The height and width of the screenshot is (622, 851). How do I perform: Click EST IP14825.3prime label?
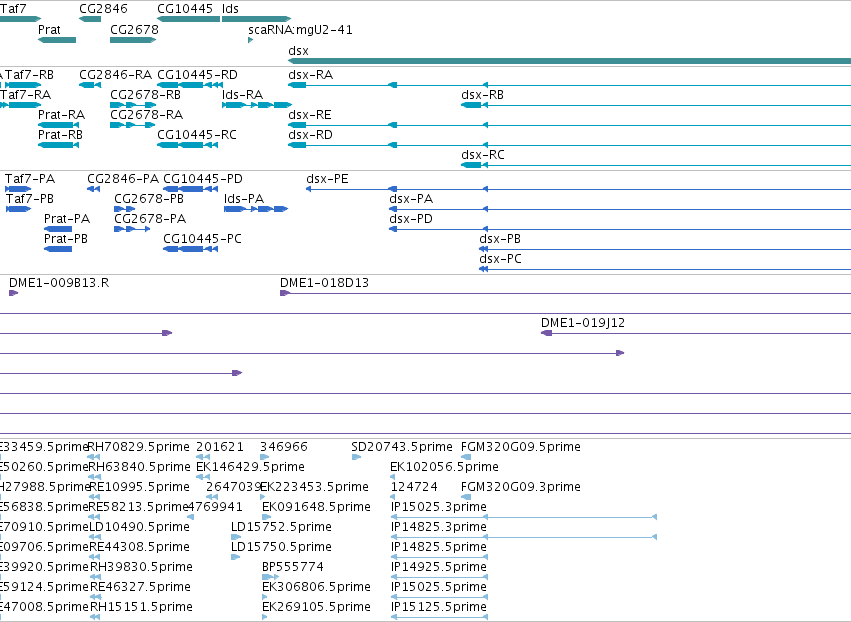[439, 528]
